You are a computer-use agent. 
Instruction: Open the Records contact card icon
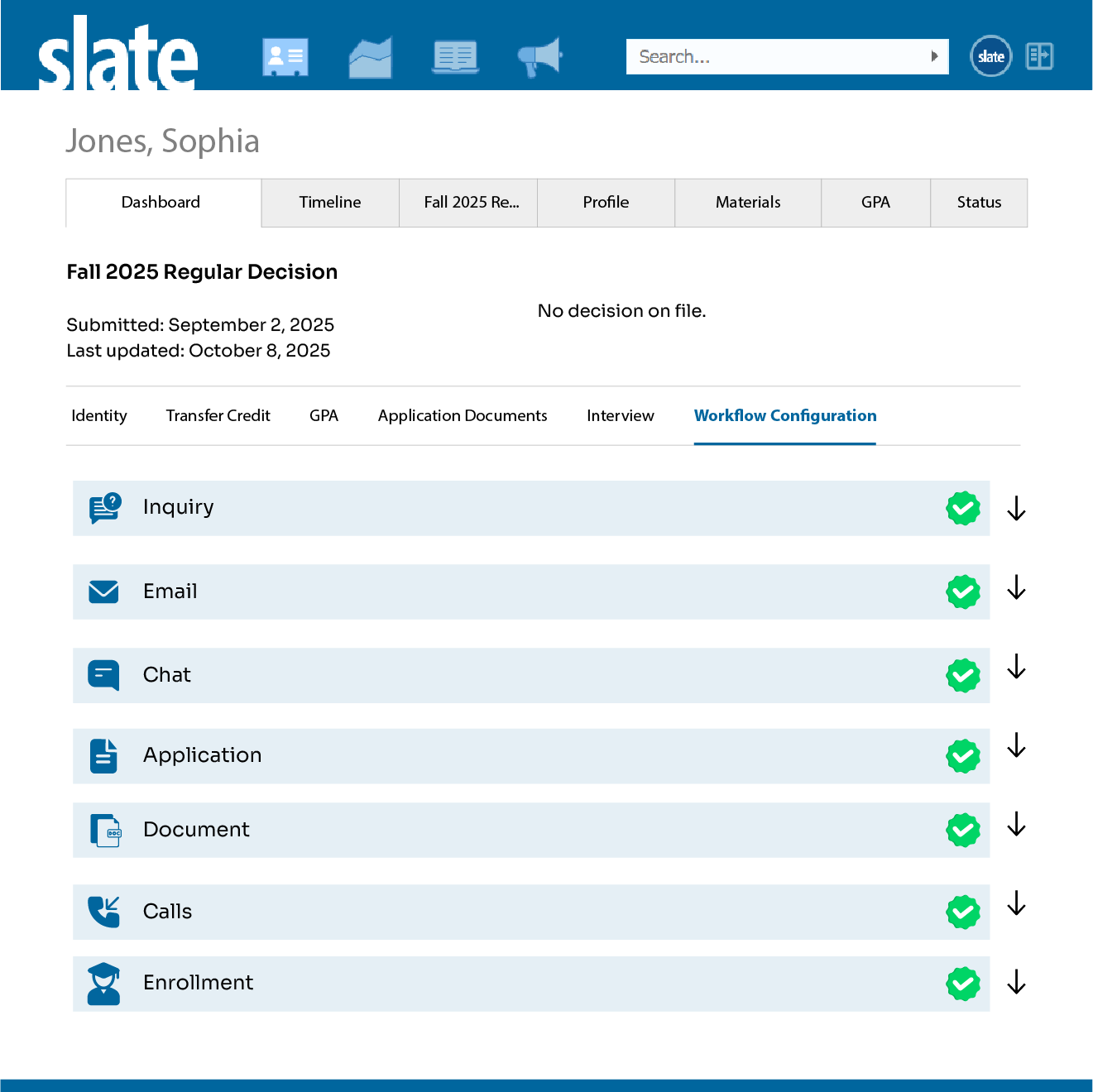pos(285,57)
